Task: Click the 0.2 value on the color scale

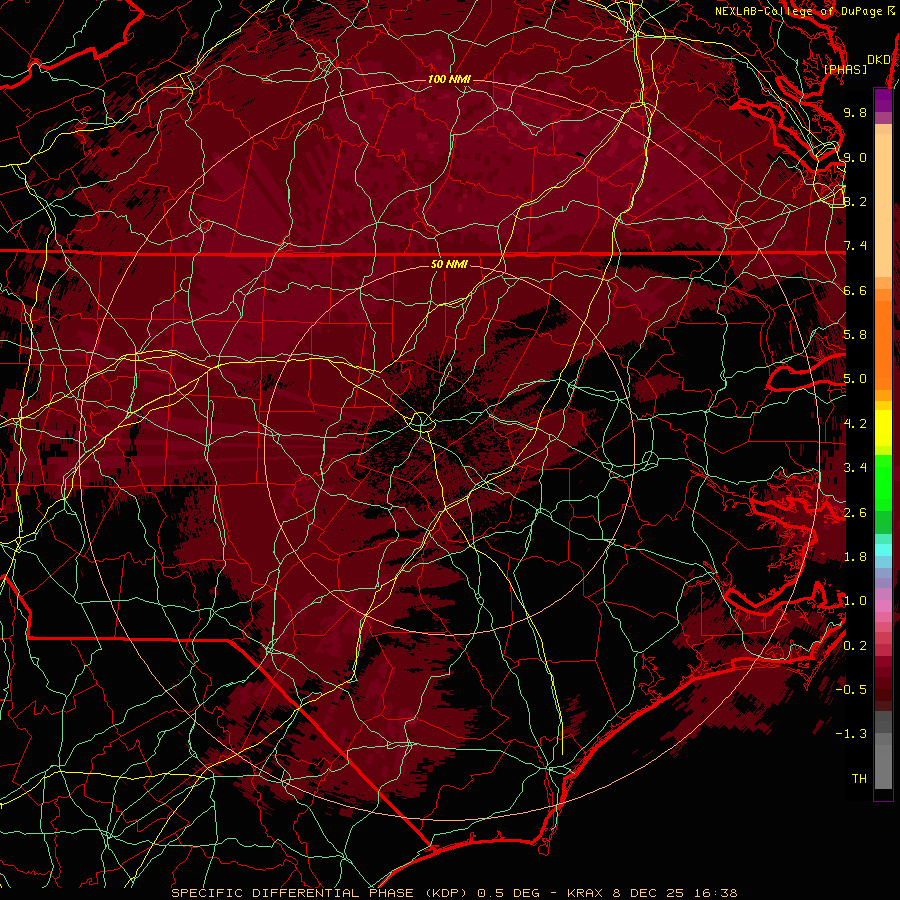Action: pyautogui.click(x=855, y=646)
